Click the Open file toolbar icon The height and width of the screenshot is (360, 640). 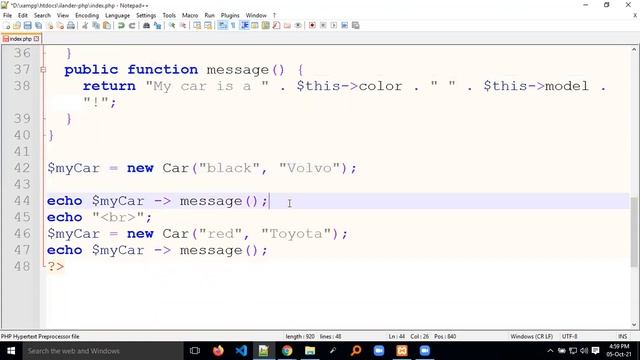pos(17,25)
